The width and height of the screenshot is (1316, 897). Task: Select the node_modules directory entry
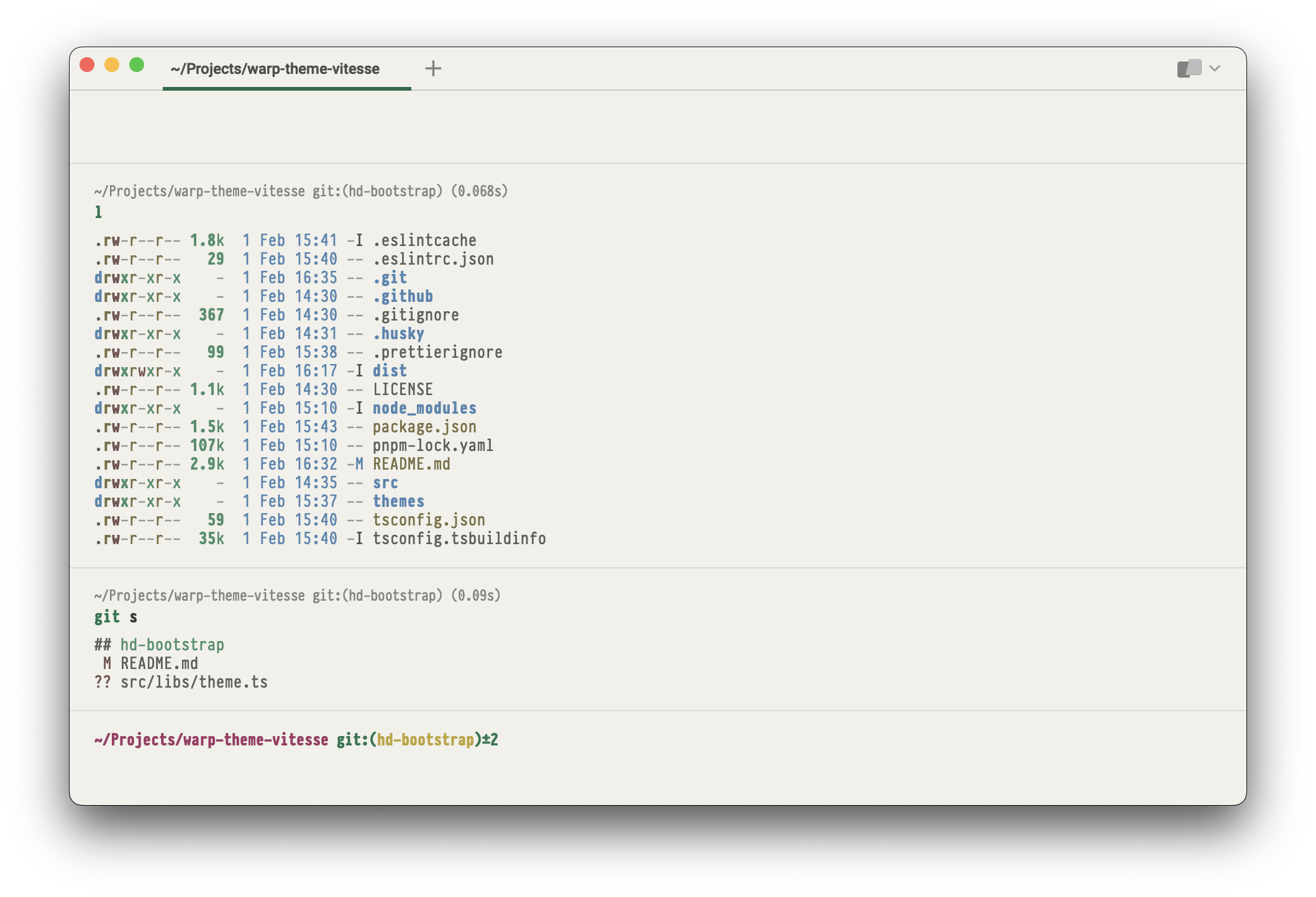[424, 408]
